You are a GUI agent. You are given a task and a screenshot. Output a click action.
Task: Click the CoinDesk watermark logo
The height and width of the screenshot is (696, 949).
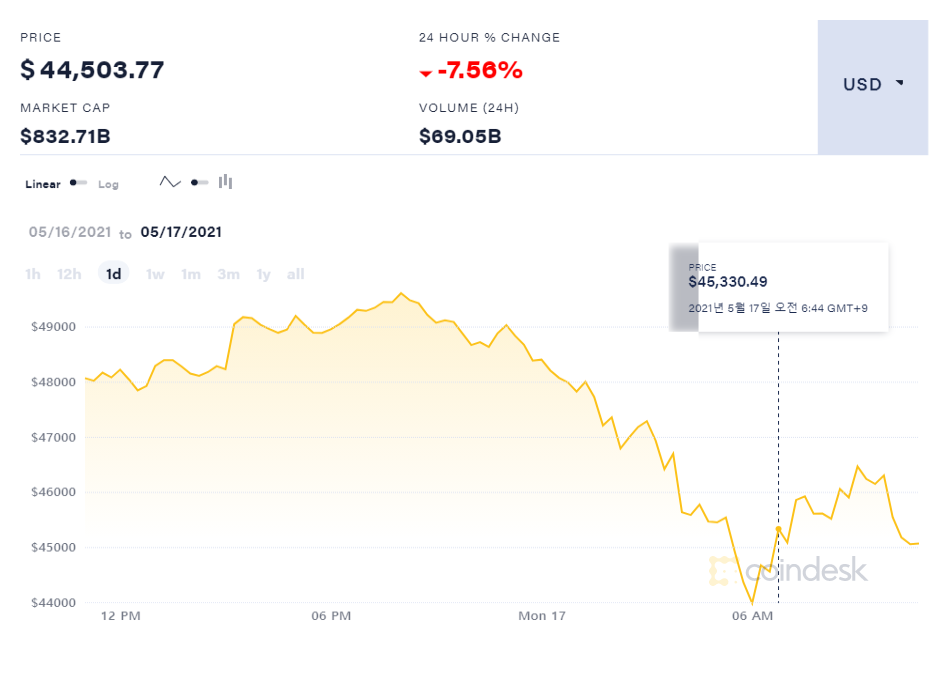click(x=788, y=570)
